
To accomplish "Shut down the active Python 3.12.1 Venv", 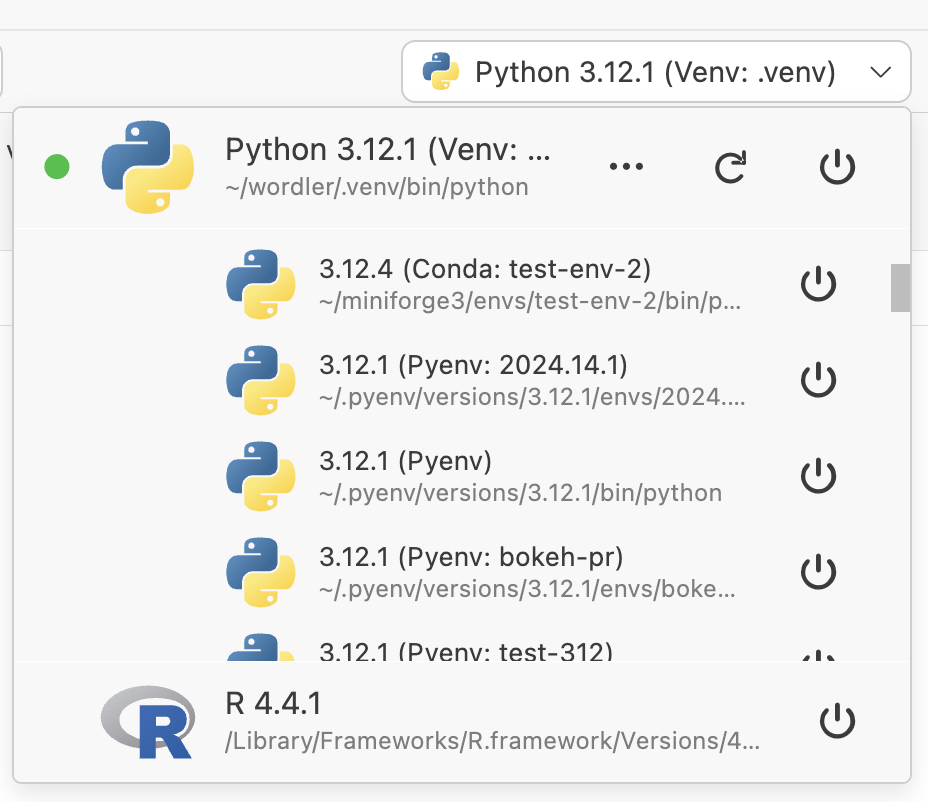I will [x=837, y=168].
